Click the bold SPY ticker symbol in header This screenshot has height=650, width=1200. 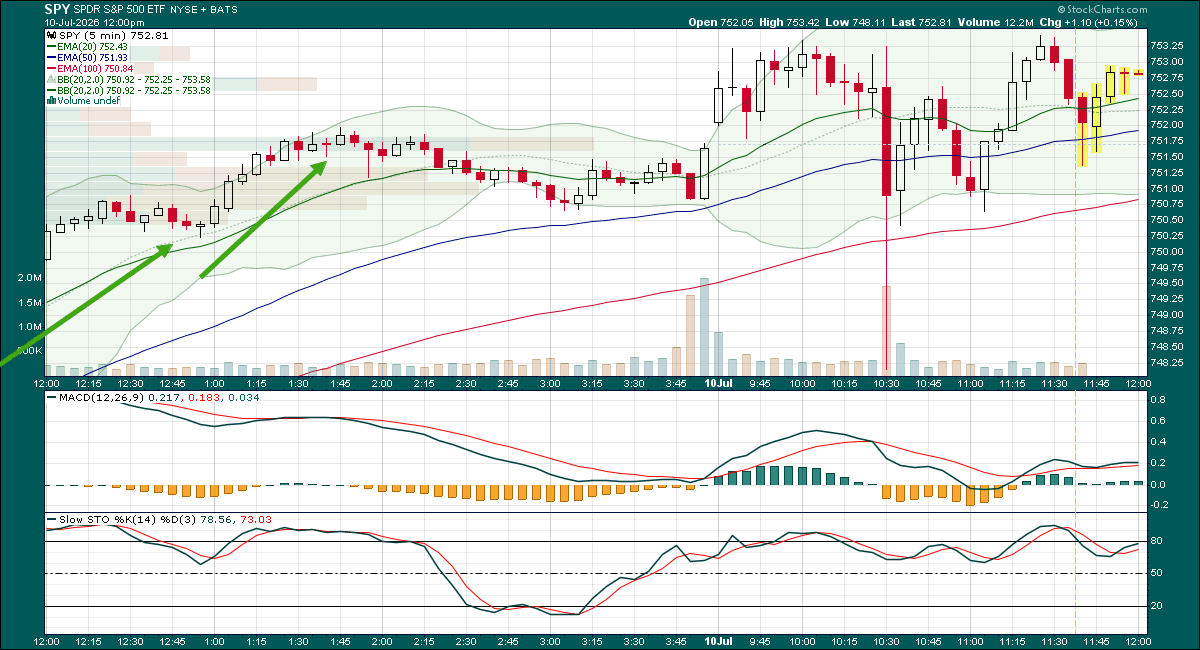[x=58, y=9]
